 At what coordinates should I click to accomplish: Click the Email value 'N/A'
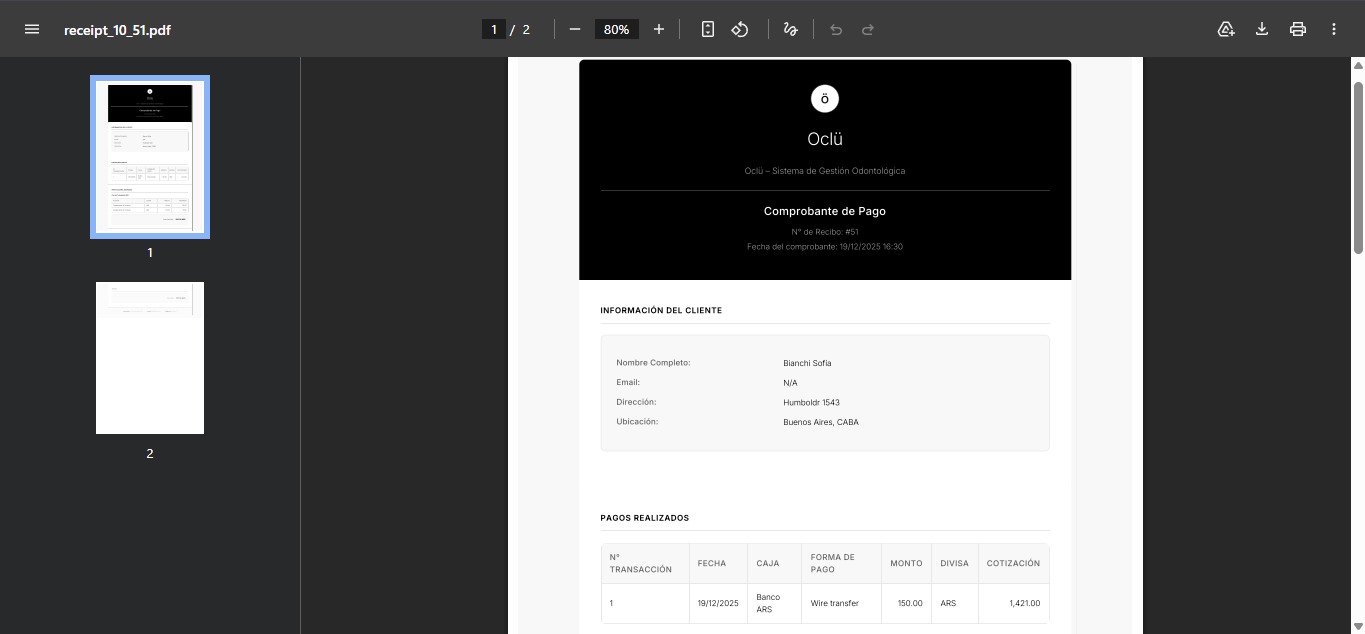click(x=790, y=383)
